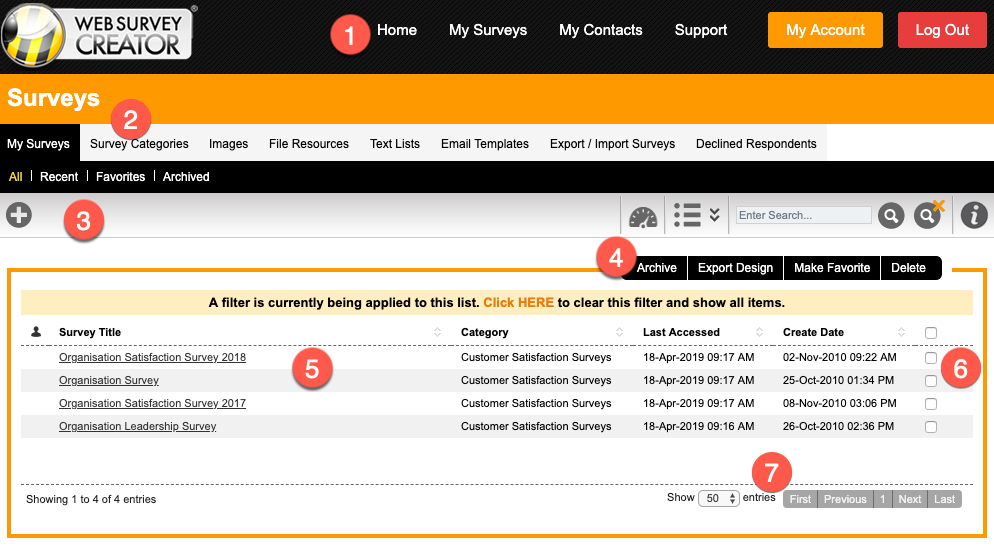Viewport: 994px width, 546px height.
Task: Click HERE to clear the filter
Action: coord(518,302)
